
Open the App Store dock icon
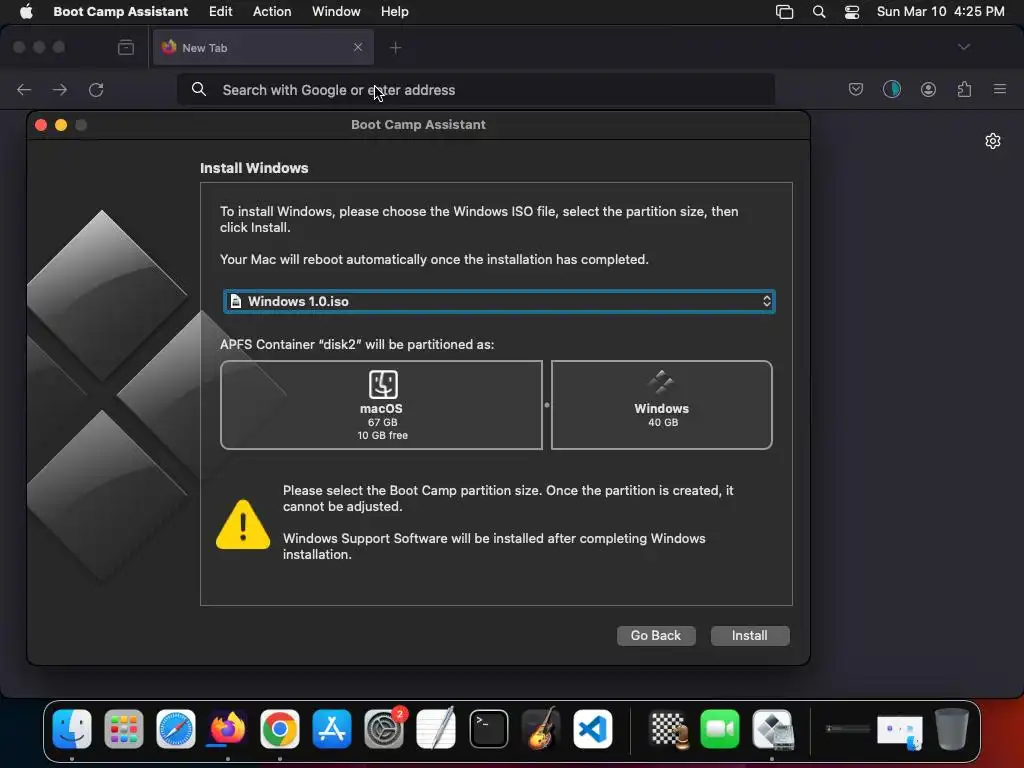(332, 729)
